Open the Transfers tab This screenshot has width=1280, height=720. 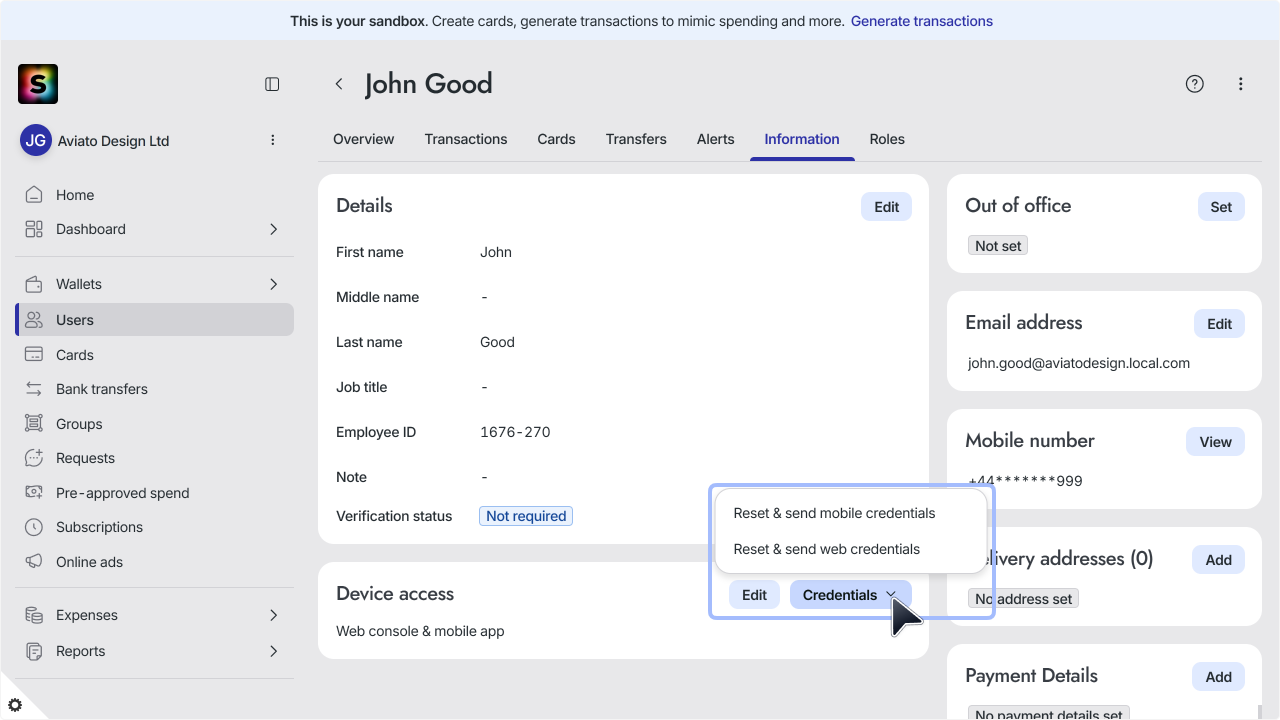click(636, 139)
